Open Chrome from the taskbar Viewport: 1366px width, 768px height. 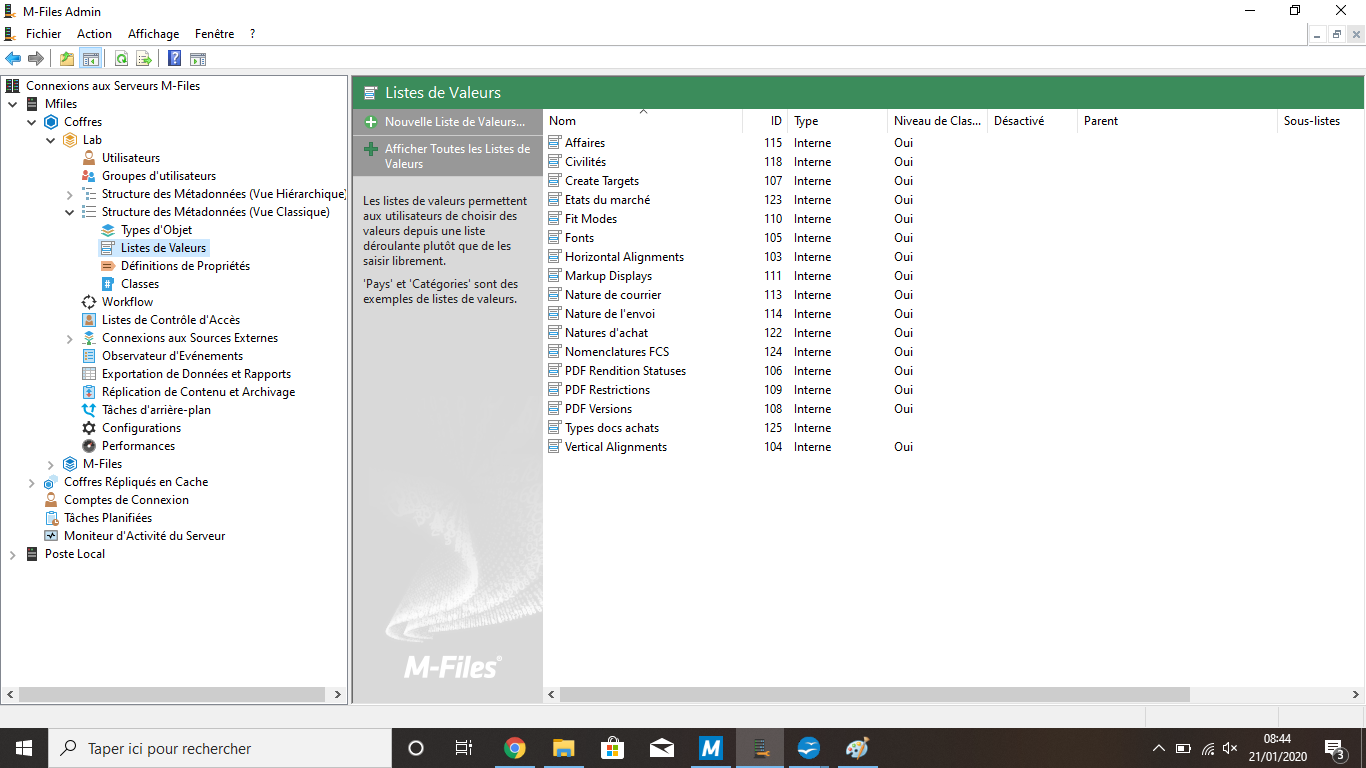(515, 748)
